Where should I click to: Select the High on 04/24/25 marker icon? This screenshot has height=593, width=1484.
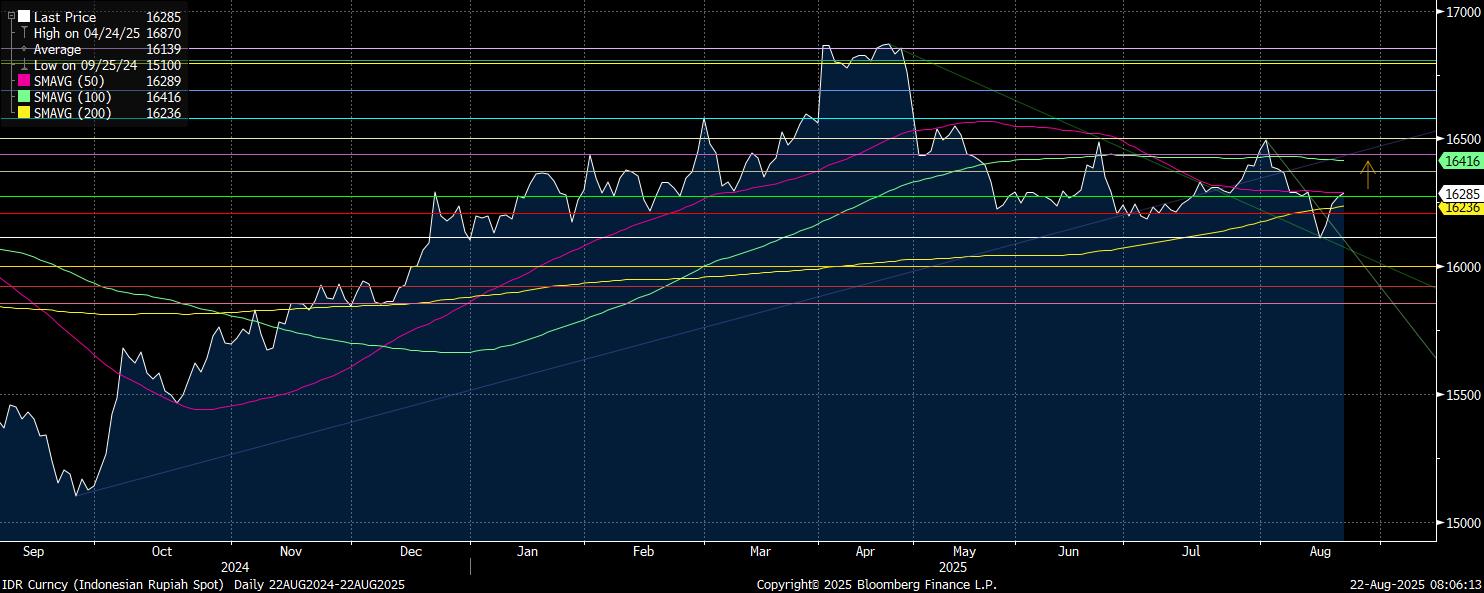click(x=24, y=33)
